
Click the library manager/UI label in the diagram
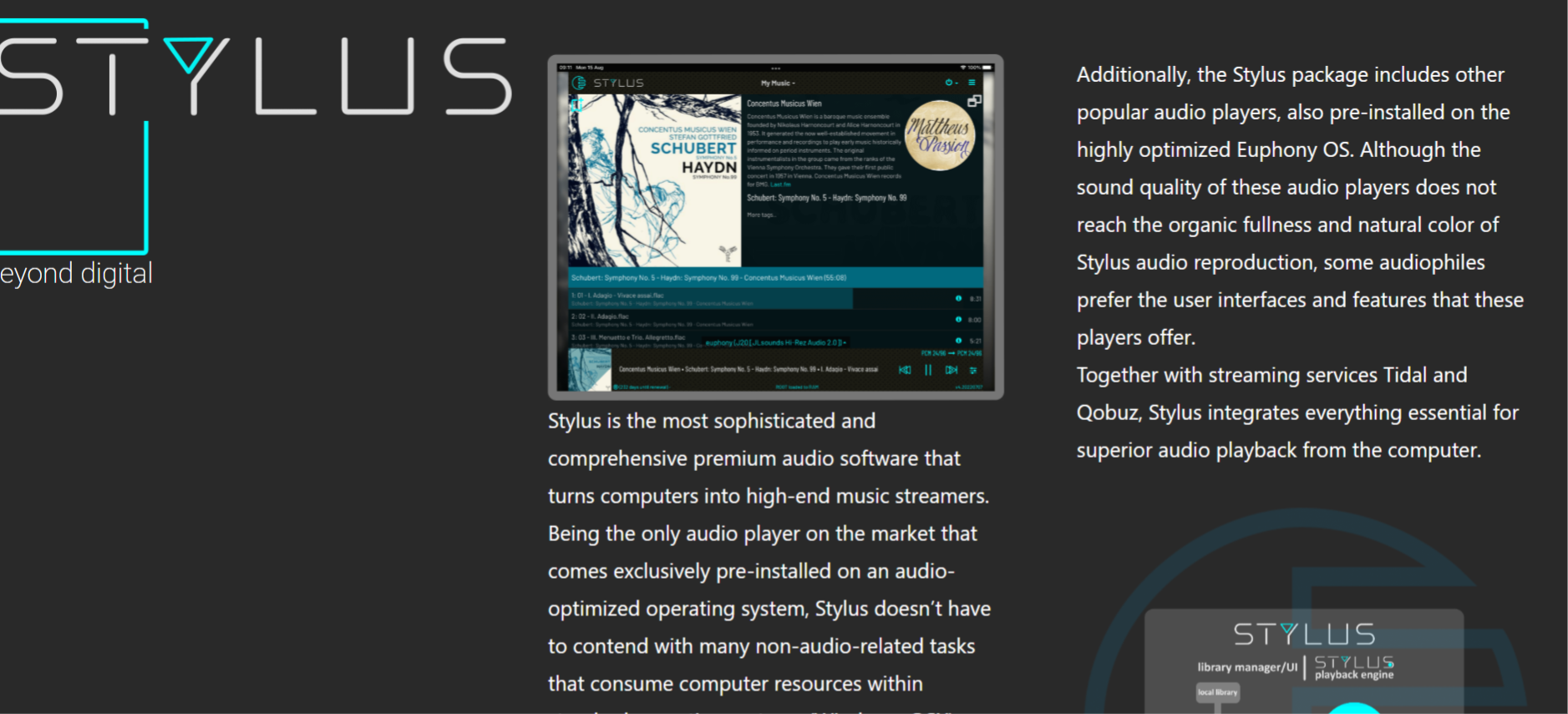pos(1247,667)
